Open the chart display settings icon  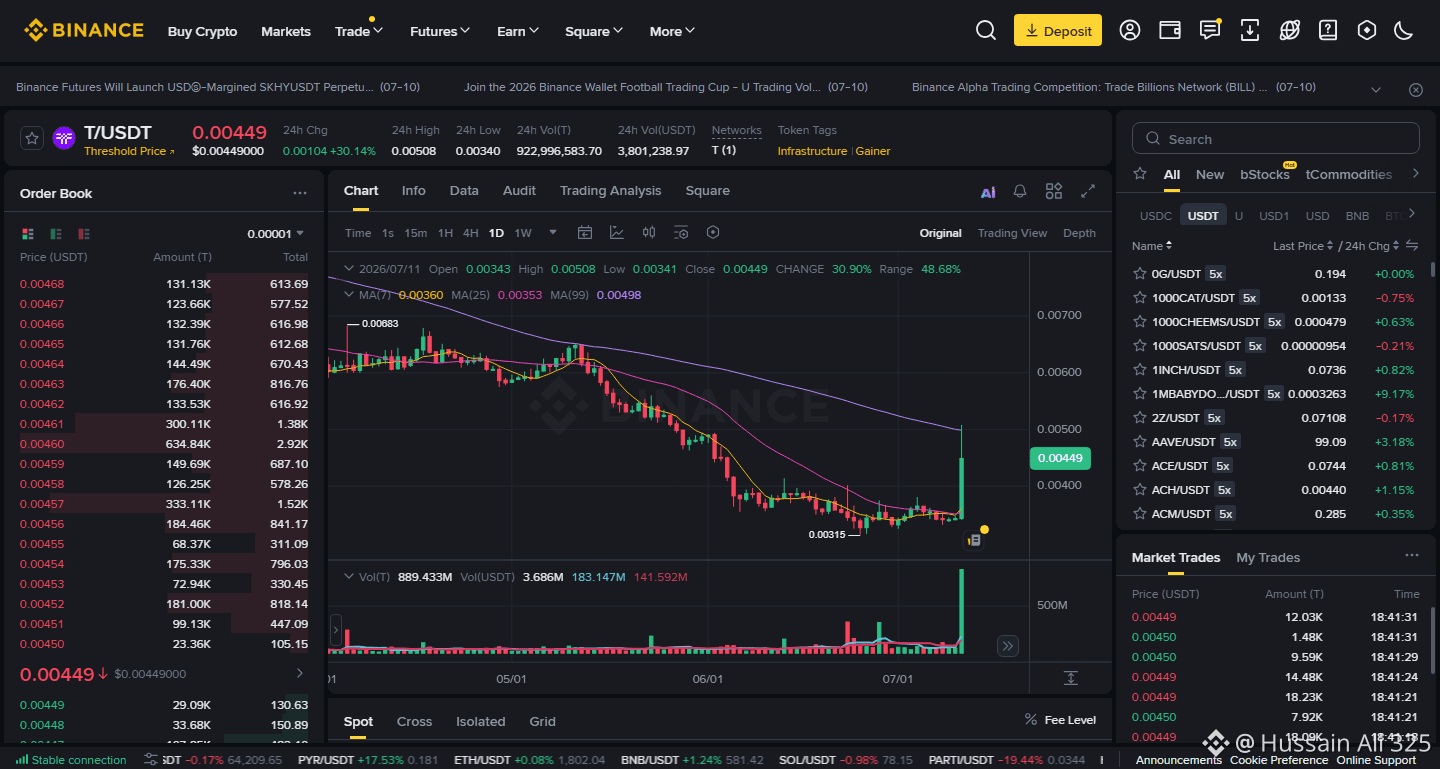click(x=681, y=233)
